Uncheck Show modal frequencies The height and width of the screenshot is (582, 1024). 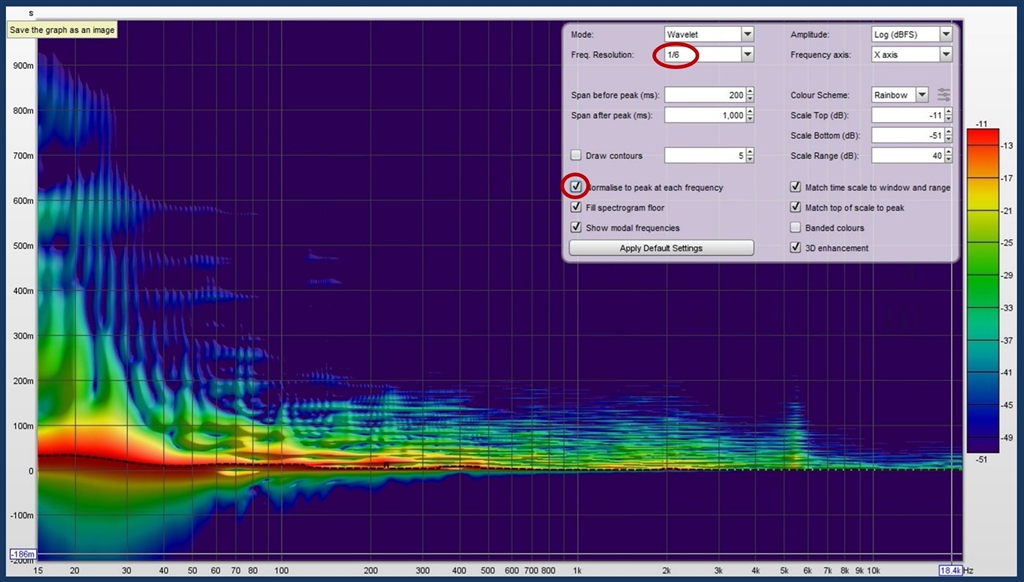[x=576, y=228]
